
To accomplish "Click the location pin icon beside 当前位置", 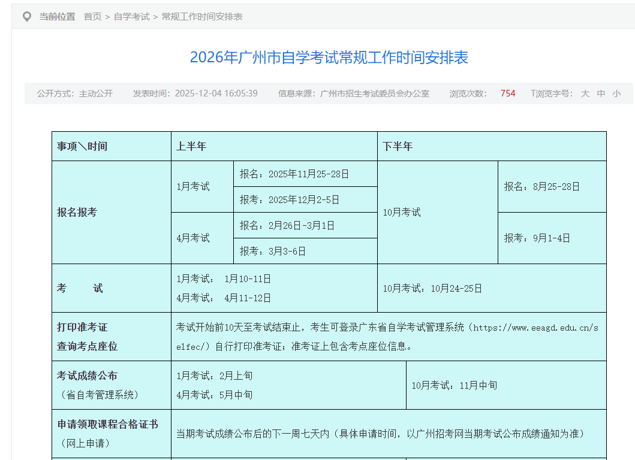I will click(28, 17).
